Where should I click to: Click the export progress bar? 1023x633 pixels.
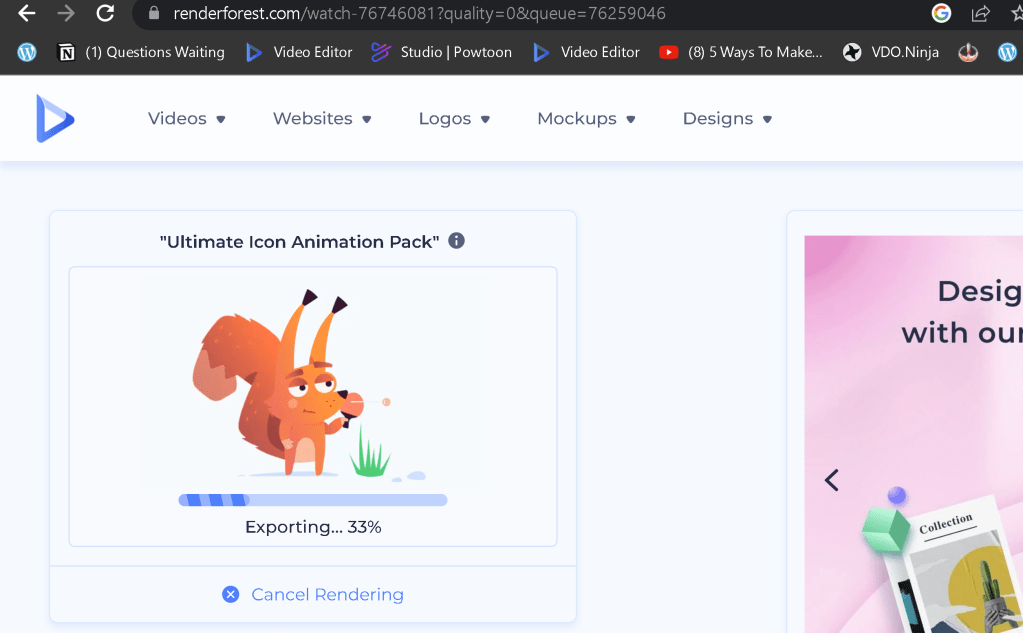point(313,501)
